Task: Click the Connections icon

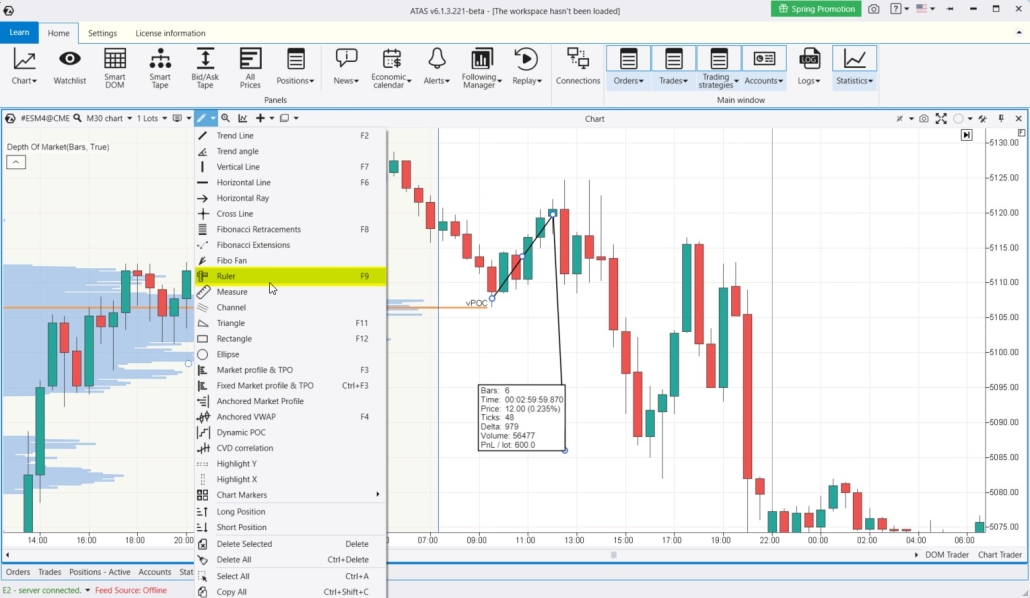Action: point(578,67)
